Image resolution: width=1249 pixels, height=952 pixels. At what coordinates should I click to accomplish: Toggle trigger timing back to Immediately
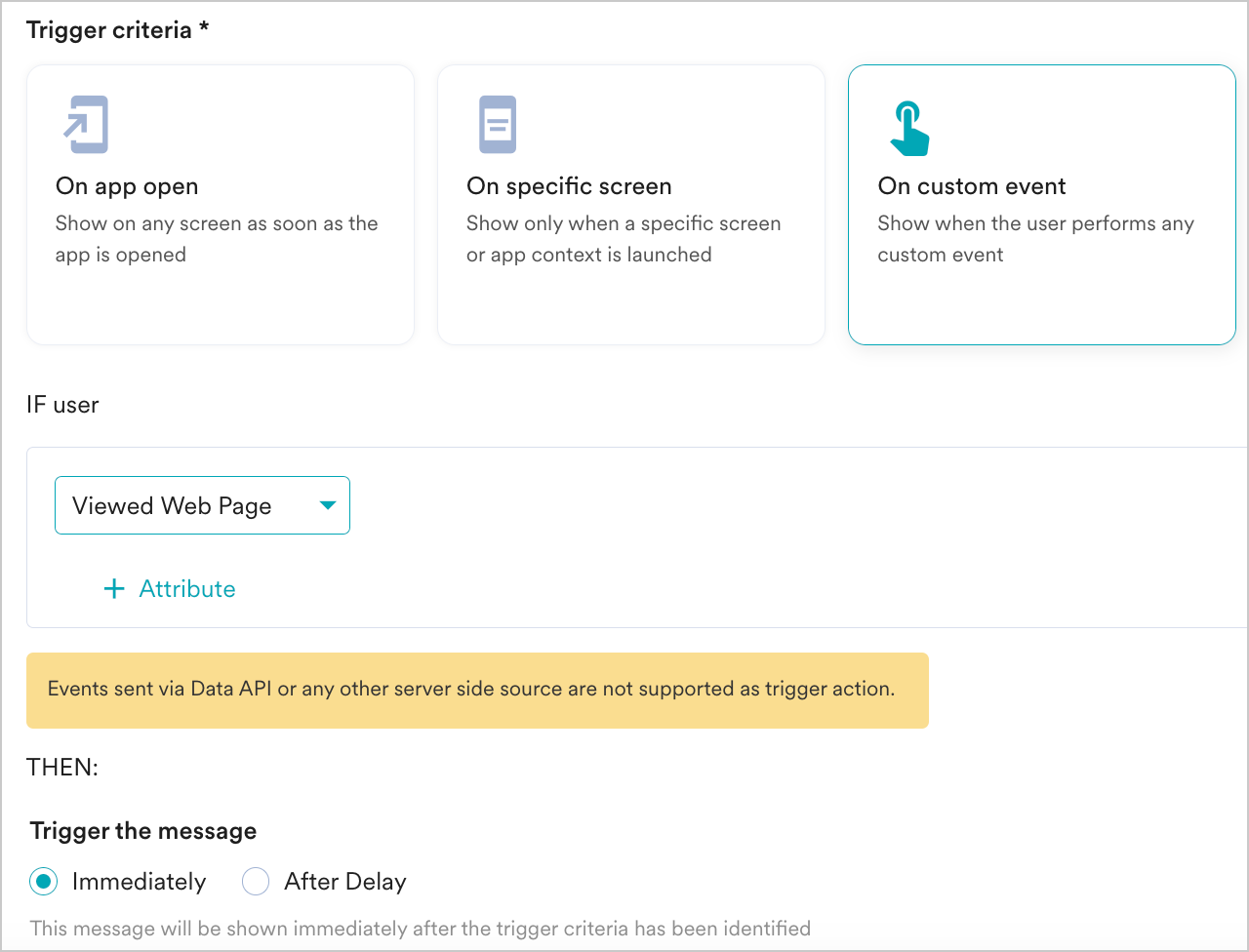43,881
